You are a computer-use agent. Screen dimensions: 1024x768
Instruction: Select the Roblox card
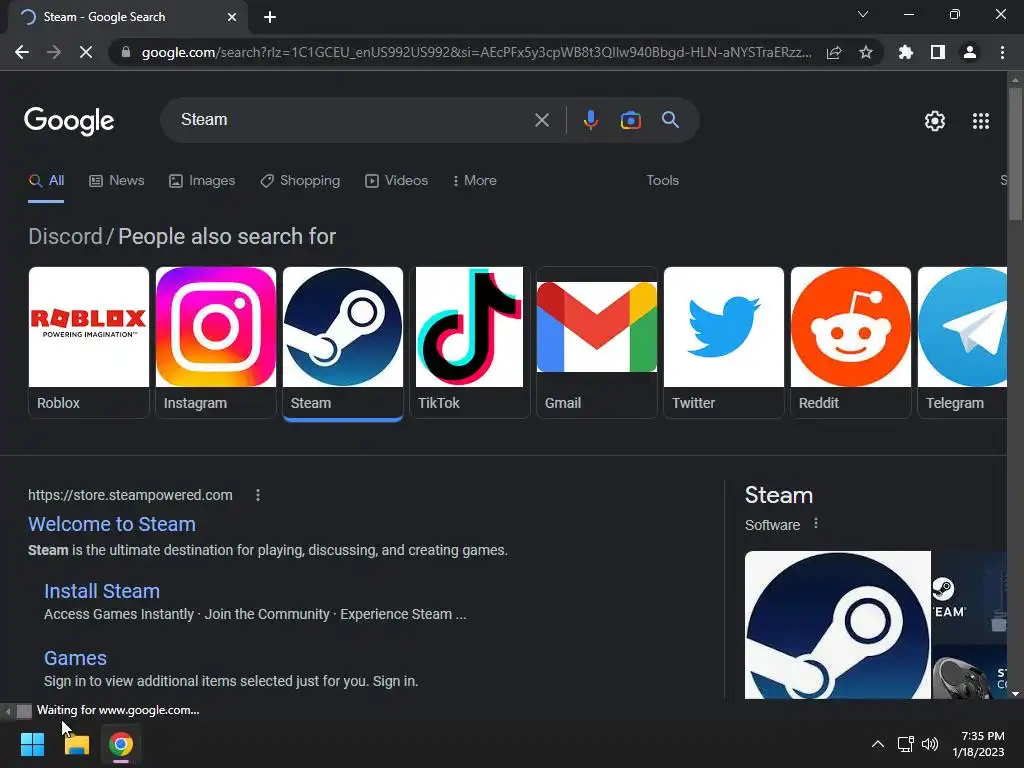coord(89,342)
